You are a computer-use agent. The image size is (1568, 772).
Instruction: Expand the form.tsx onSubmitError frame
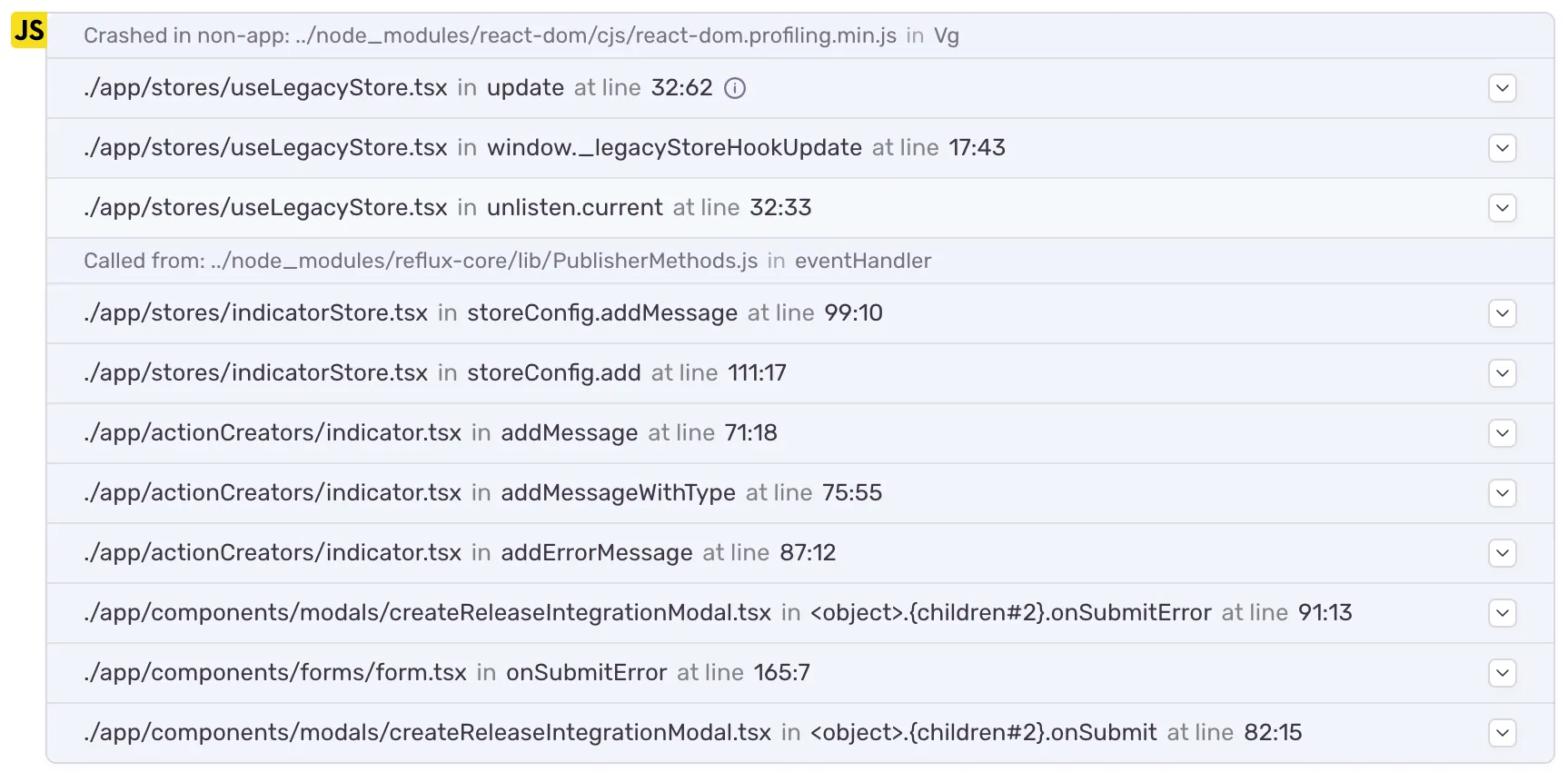(1502, 673)
